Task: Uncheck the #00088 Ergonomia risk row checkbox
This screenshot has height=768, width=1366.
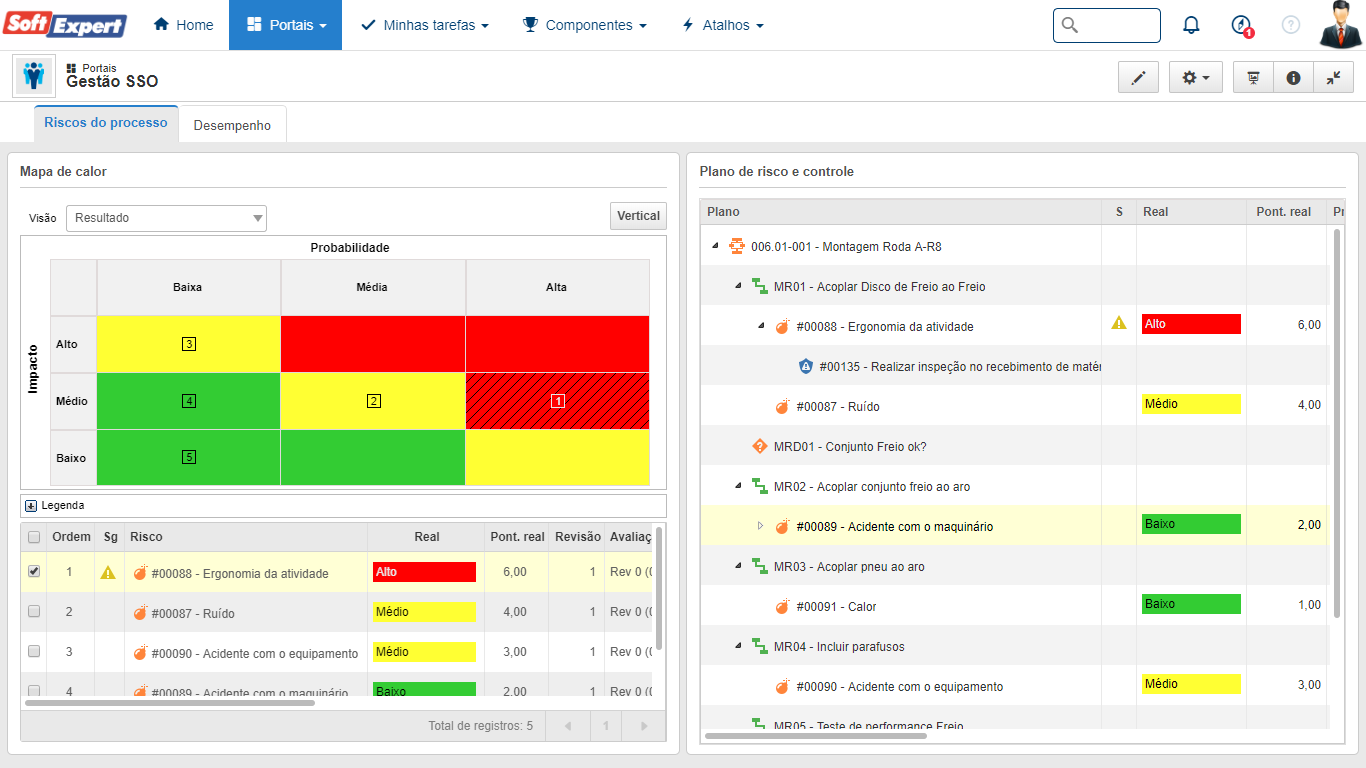Action: [x=34, y=572]
